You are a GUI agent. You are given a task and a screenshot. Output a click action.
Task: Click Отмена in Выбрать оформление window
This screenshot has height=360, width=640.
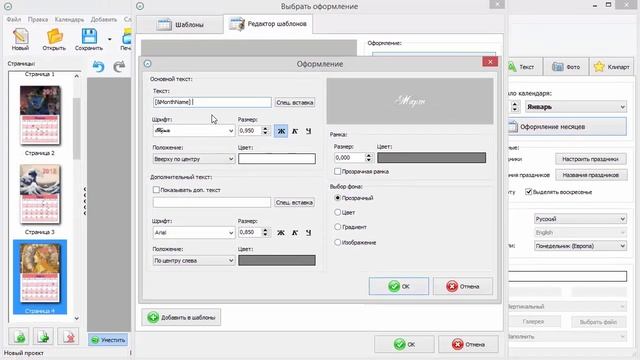[x=469, y=344]
